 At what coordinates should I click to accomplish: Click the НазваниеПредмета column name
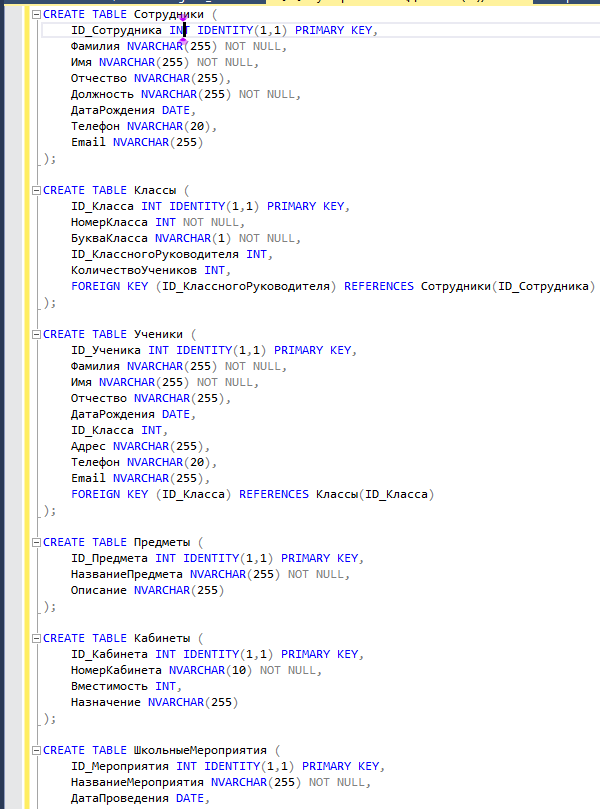[126, 574]
